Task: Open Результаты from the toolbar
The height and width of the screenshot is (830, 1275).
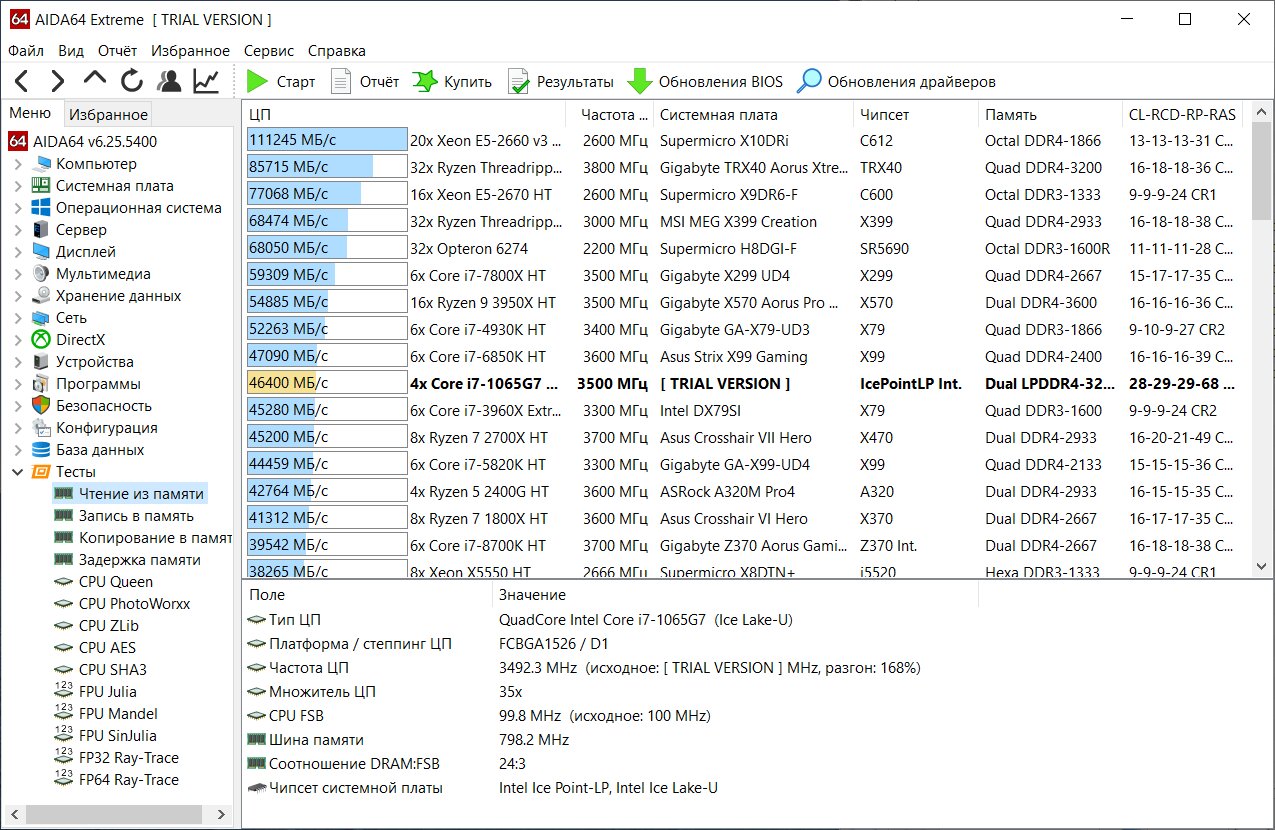Action: point(560,81)
